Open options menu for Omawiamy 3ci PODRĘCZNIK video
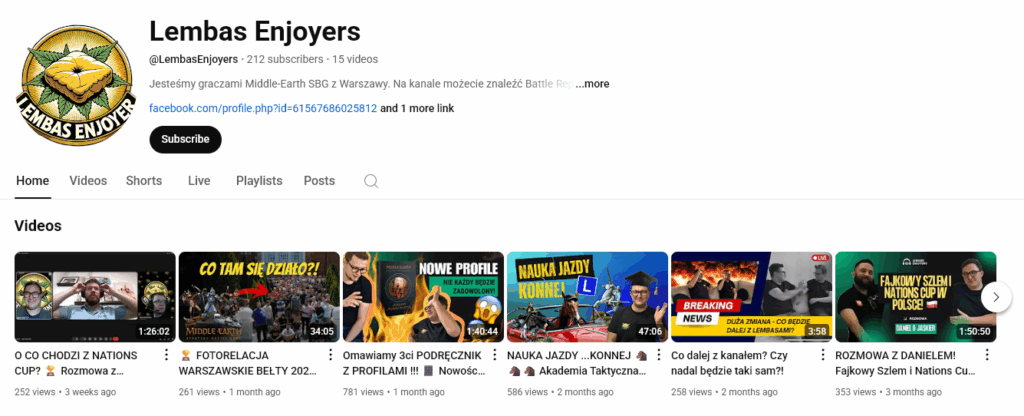Image resolution: width=1024 pixels, height=416 pixels. [x=494, y=355]
